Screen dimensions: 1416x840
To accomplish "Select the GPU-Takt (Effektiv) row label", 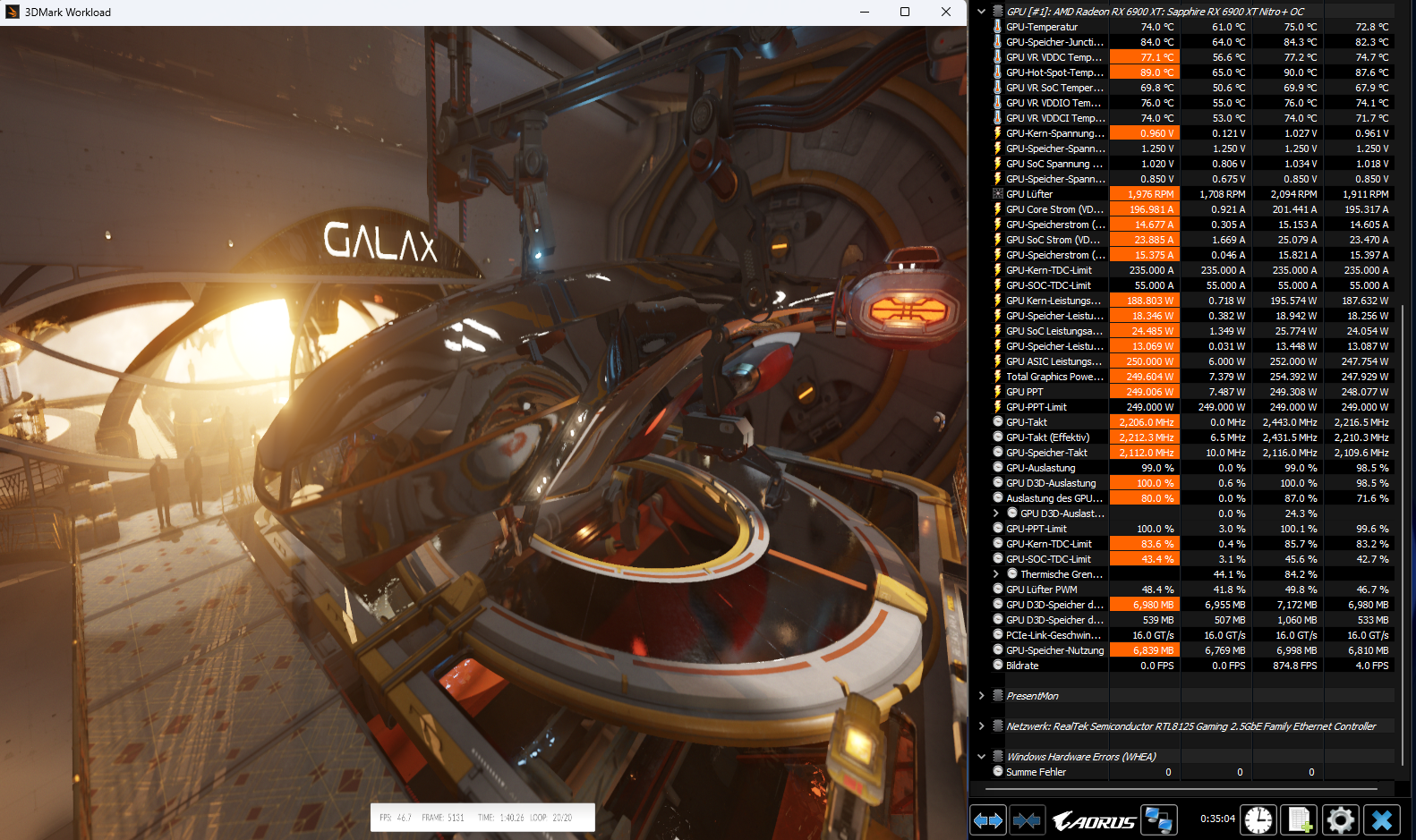I will tap(1048, 437).
